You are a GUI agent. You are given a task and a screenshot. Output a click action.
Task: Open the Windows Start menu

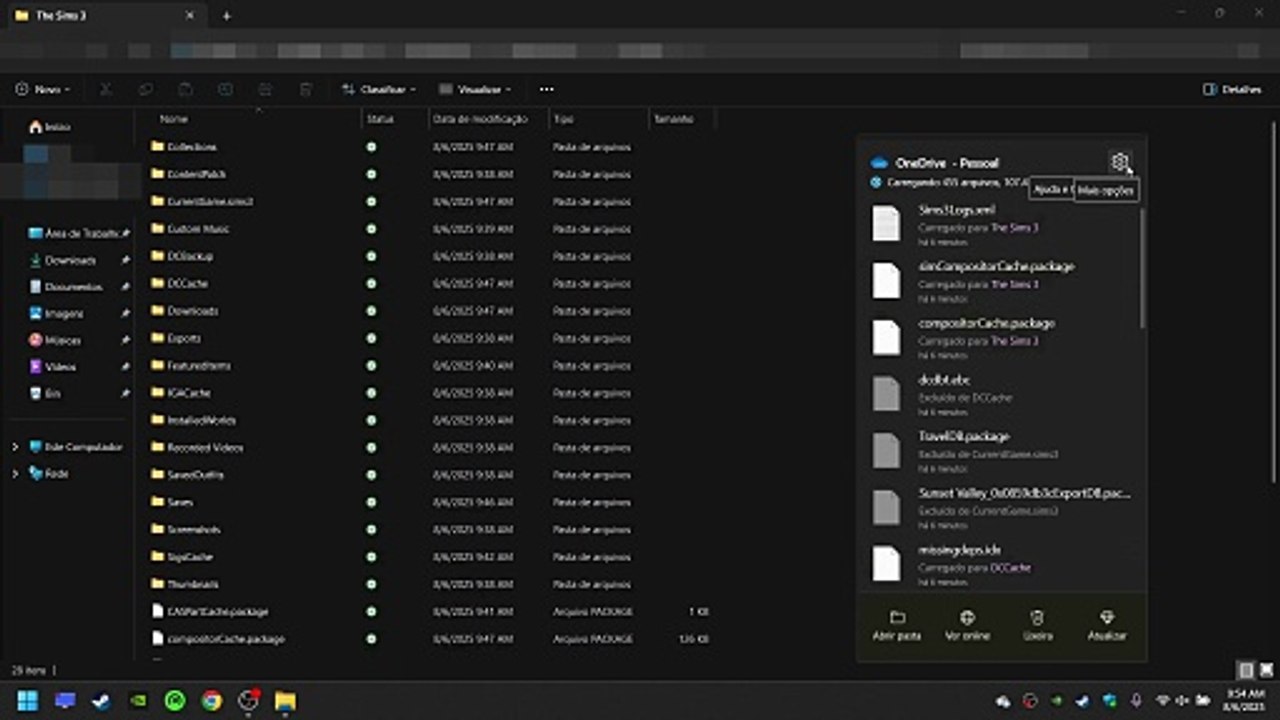click(x=27, y=700)
